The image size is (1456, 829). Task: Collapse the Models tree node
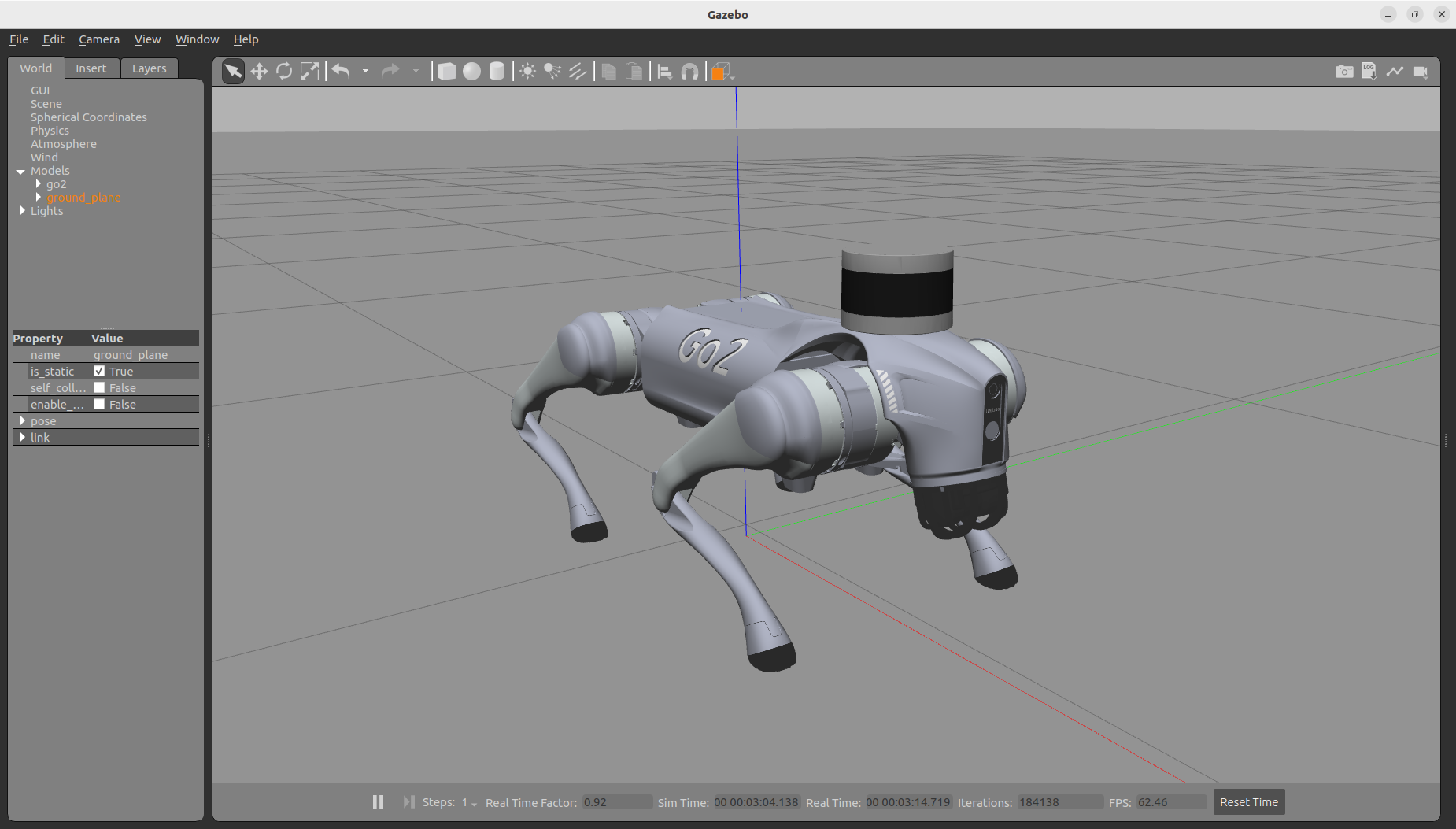click(20, 171)
